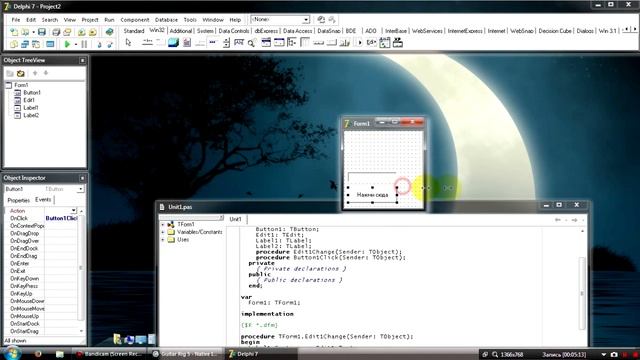Open the Button1 object selector dropdown
The width and height of the screenshot is (640, 360).
[x=80, y=189]
